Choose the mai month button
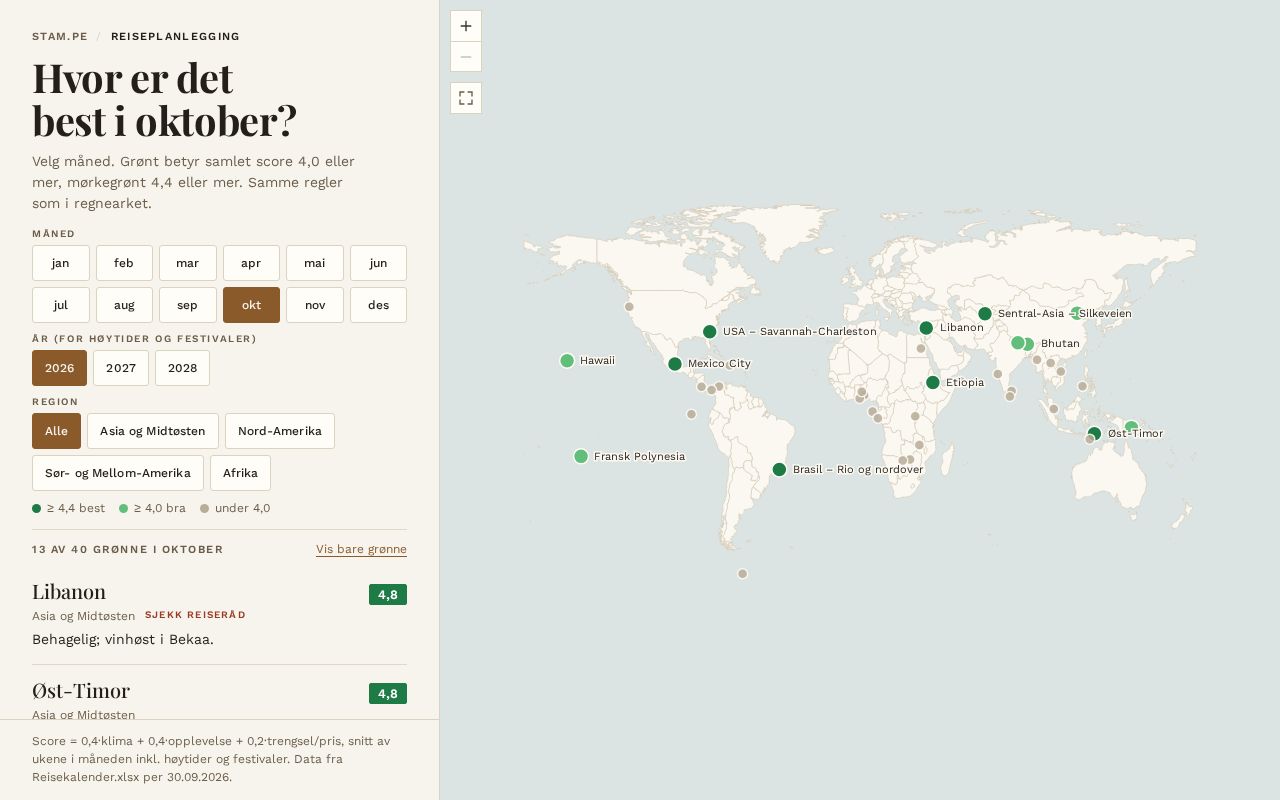Screen dimensions: 1280x800 (x=315, y=263)
